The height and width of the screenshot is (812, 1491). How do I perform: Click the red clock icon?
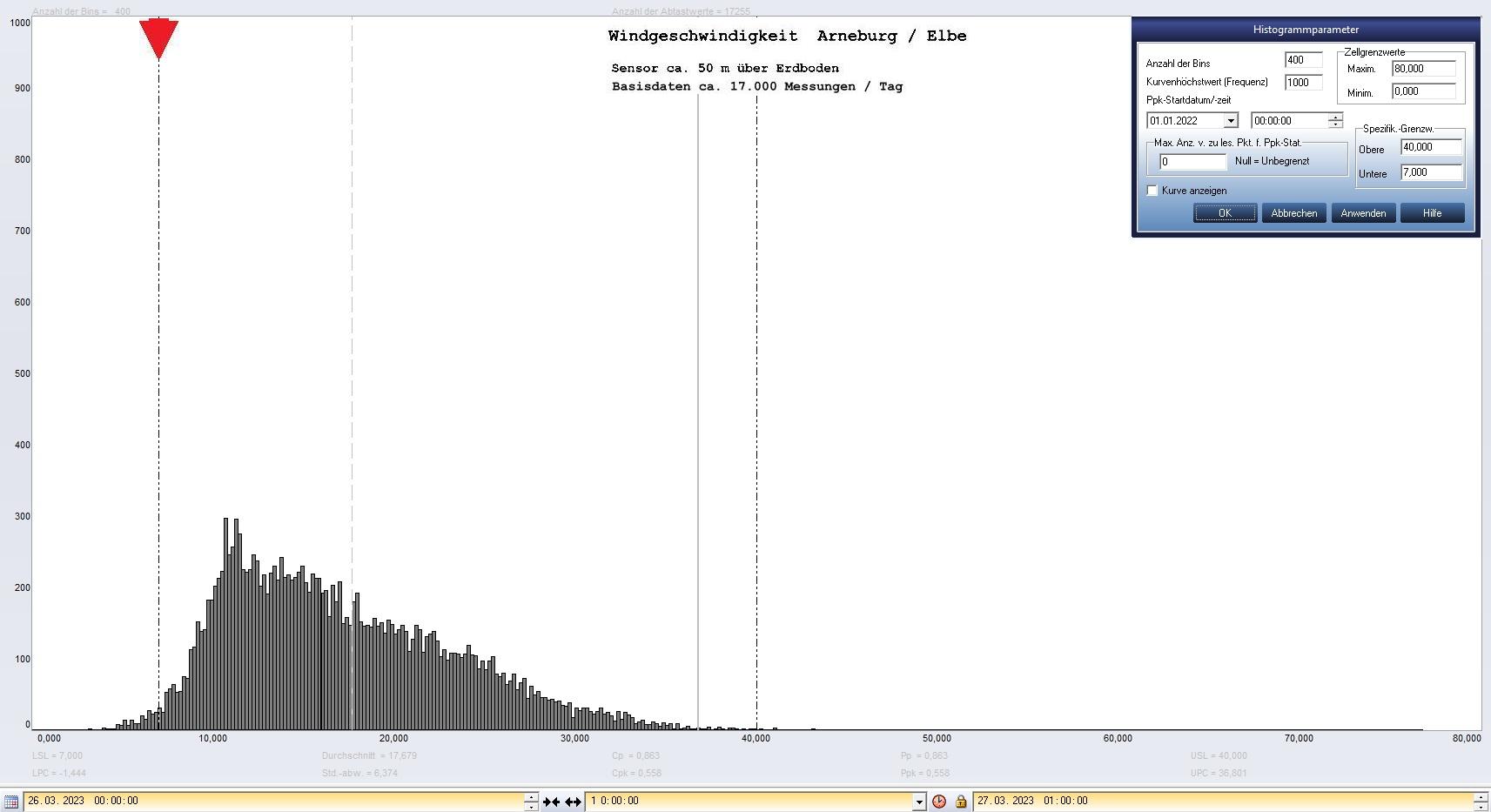pyautogui.click(x=939, y=802)
